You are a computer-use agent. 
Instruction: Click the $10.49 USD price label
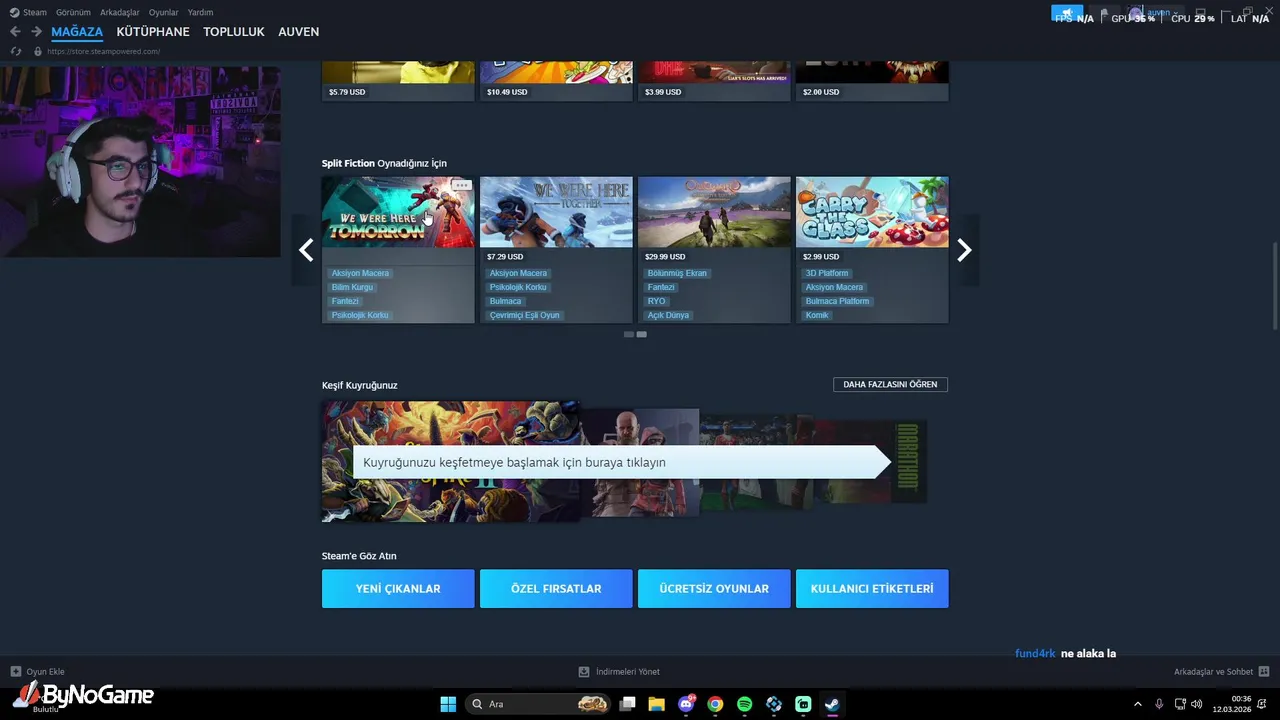[x=507, y=92]
